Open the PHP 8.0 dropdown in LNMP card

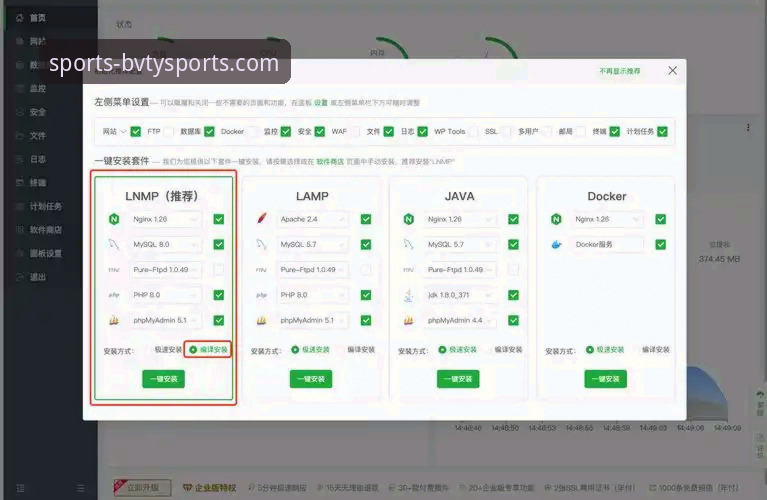point(165,295)
